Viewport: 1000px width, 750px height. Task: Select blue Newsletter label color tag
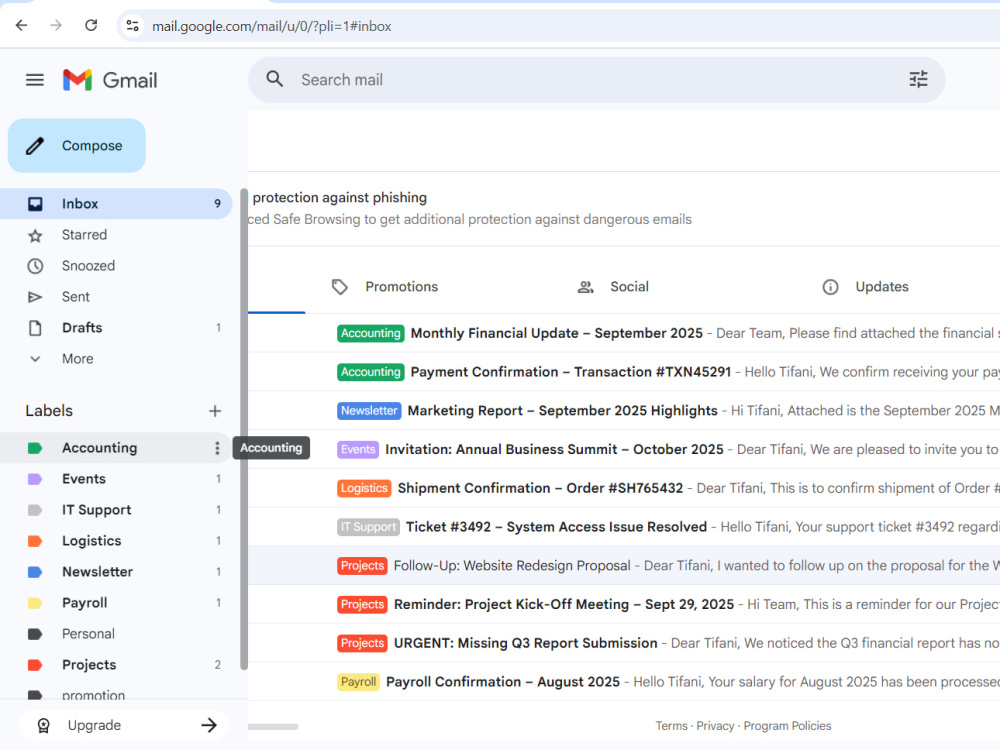point(35,572)
